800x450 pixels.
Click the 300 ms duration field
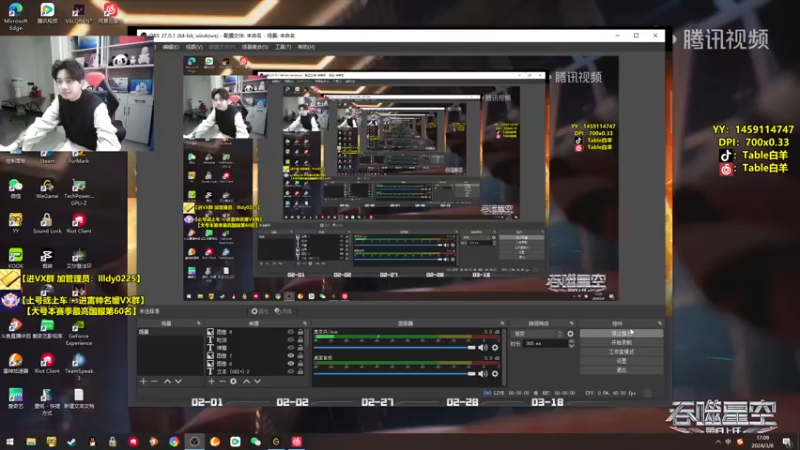[545, 344]
